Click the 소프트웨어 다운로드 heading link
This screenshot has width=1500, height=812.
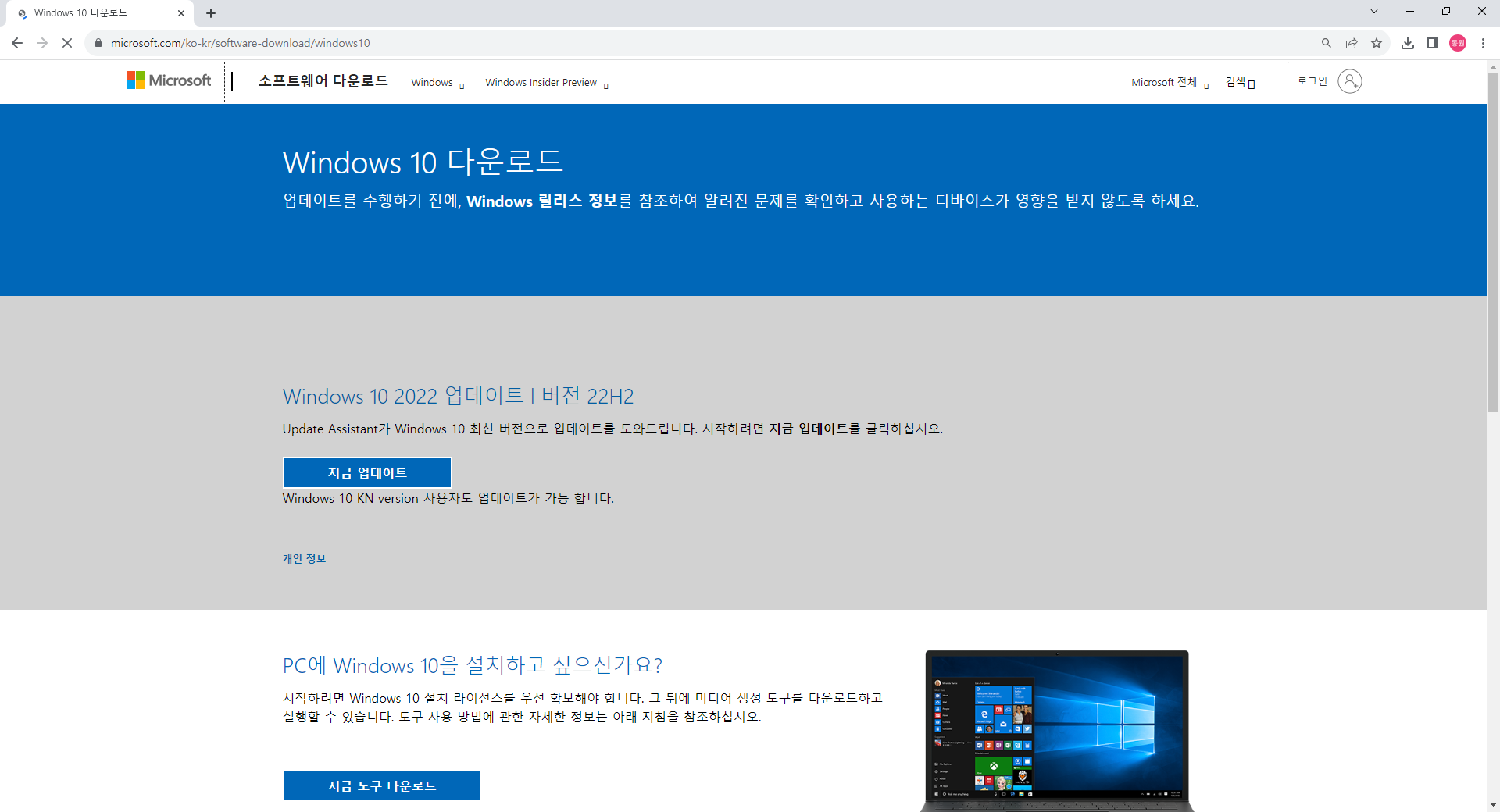point(323,80)
